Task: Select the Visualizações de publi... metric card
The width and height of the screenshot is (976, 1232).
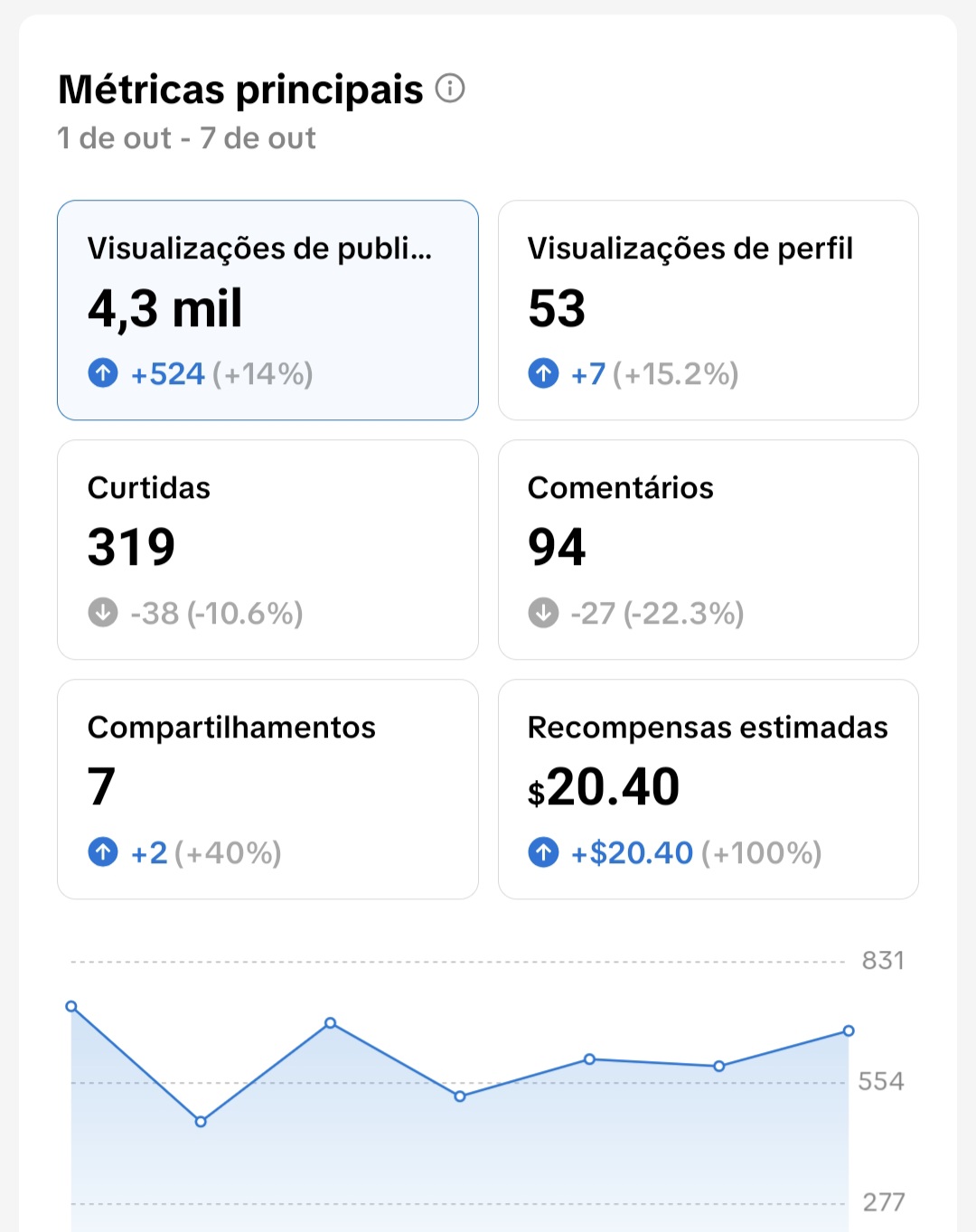Action: tap(267, 310)
